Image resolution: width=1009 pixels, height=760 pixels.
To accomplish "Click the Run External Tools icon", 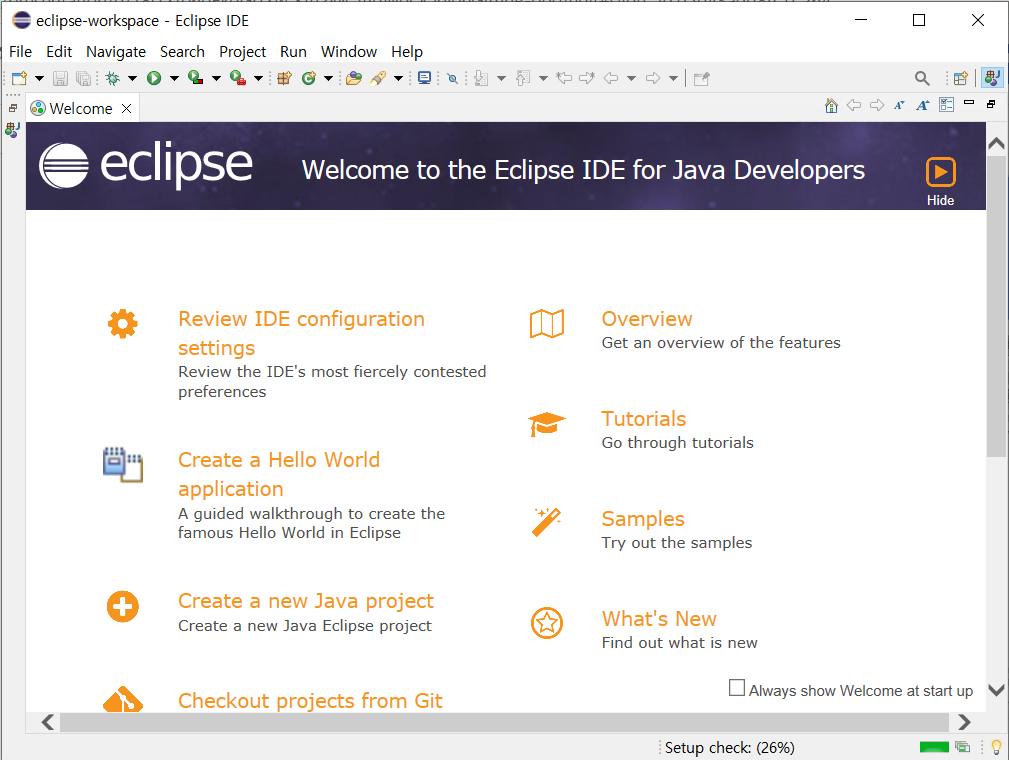I will point(238,79).
